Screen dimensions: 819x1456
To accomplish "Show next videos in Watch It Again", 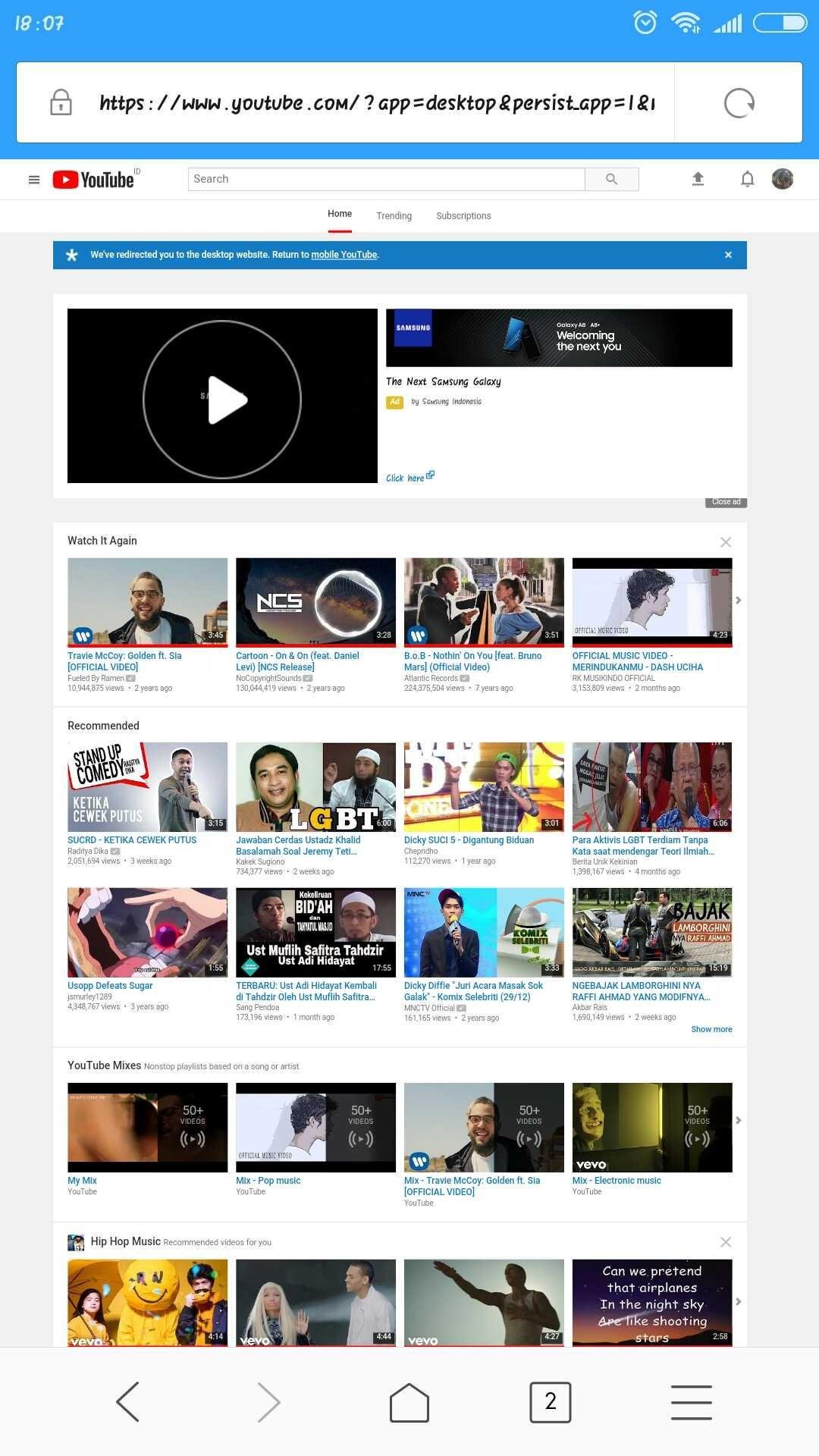I will click(738, 601).
